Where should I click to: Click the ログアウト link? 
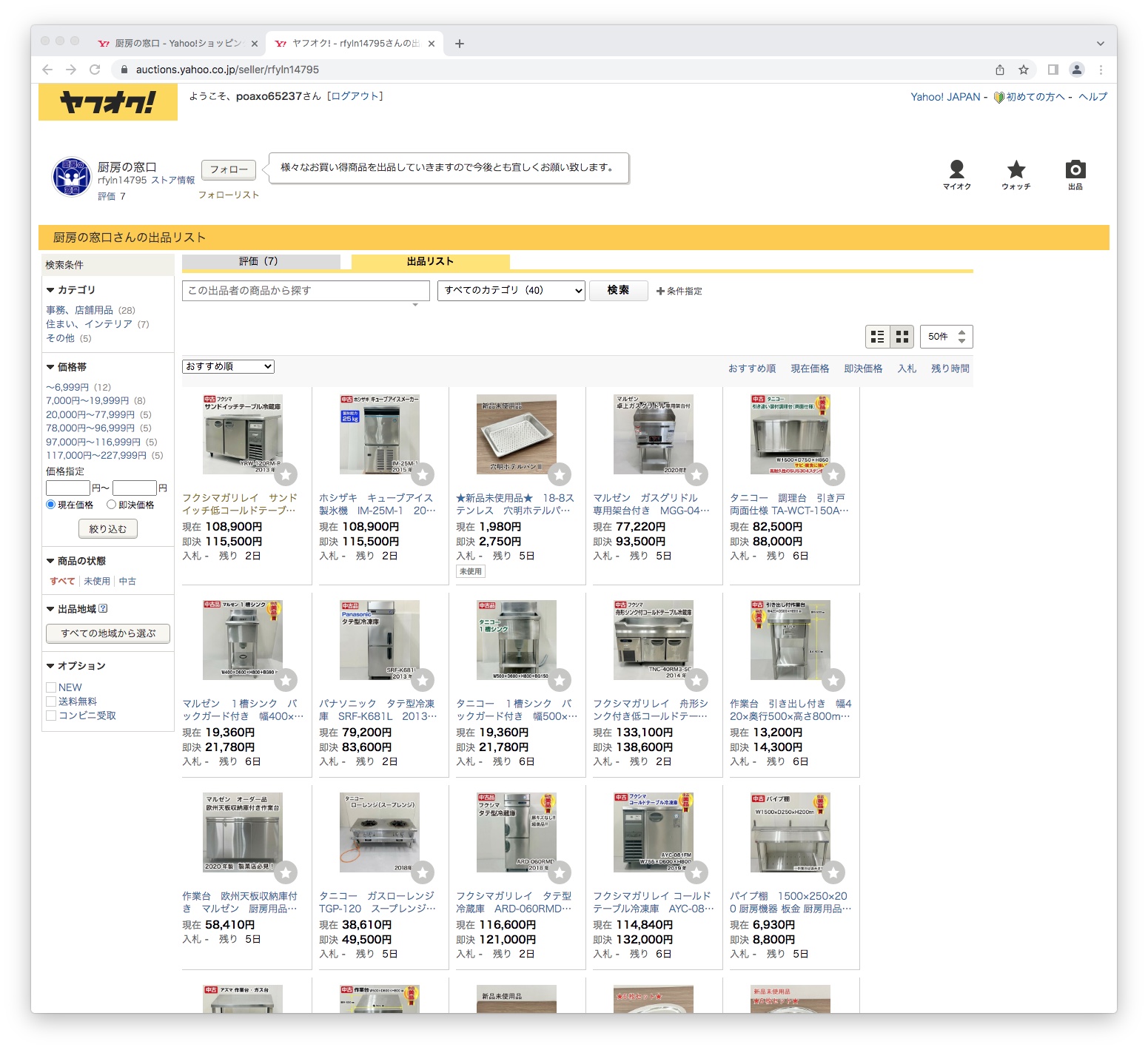[355, 96]
